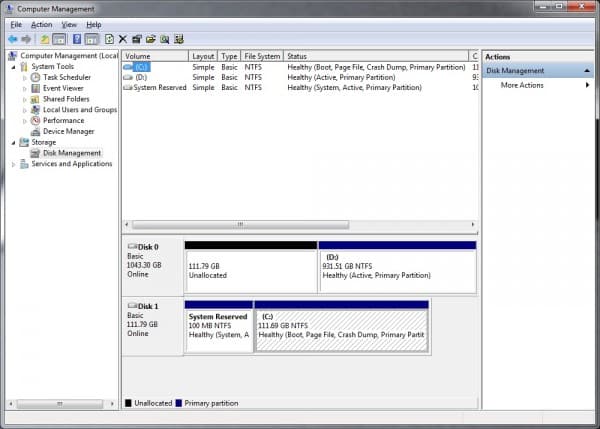Click the blue Primary partition legend swatch

tap(178, 403)
